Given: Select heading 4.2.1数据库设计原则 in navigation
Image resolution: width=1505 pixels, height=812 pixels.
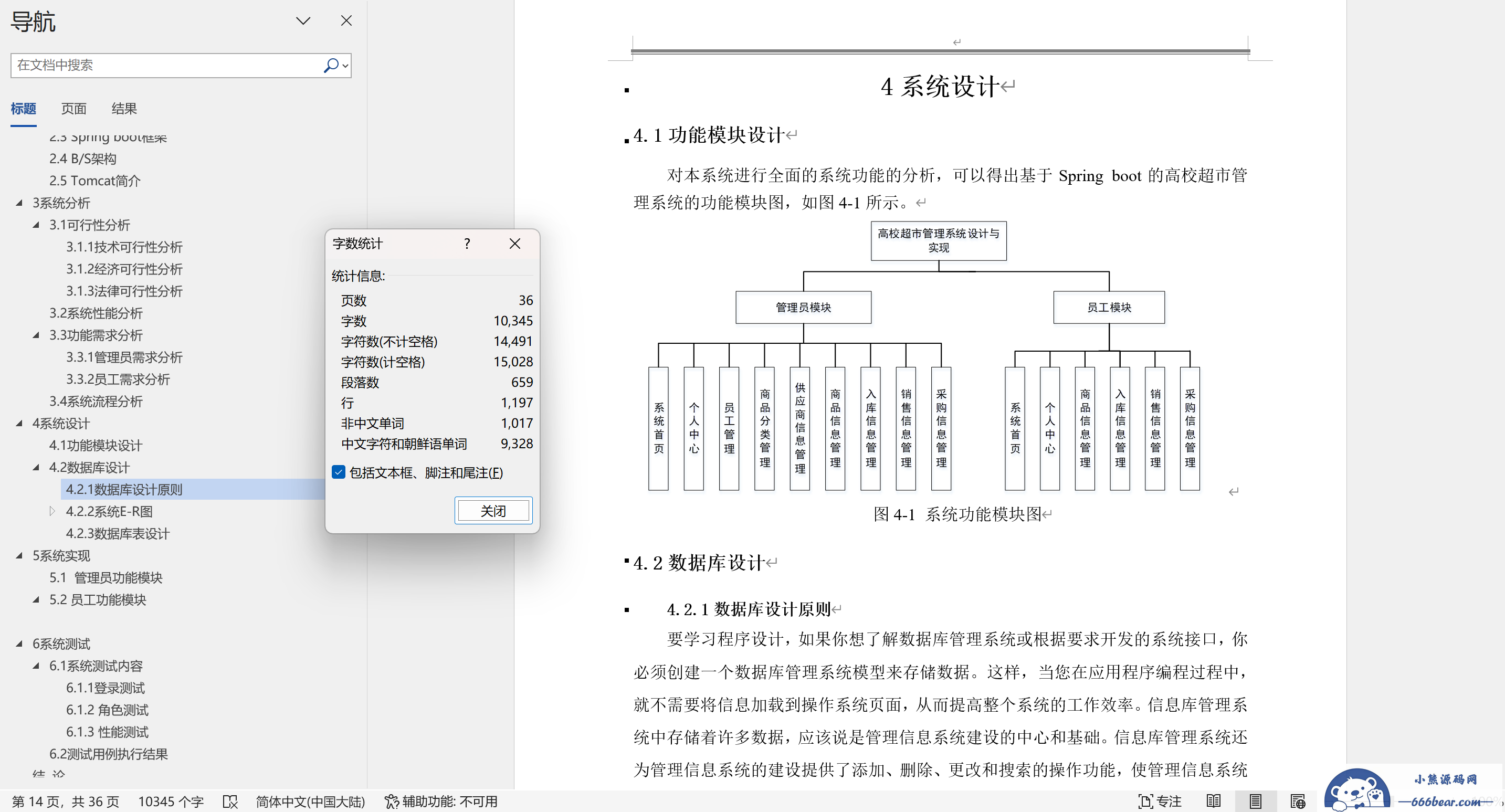Looking at the screenshot, I should coord(124,490).
